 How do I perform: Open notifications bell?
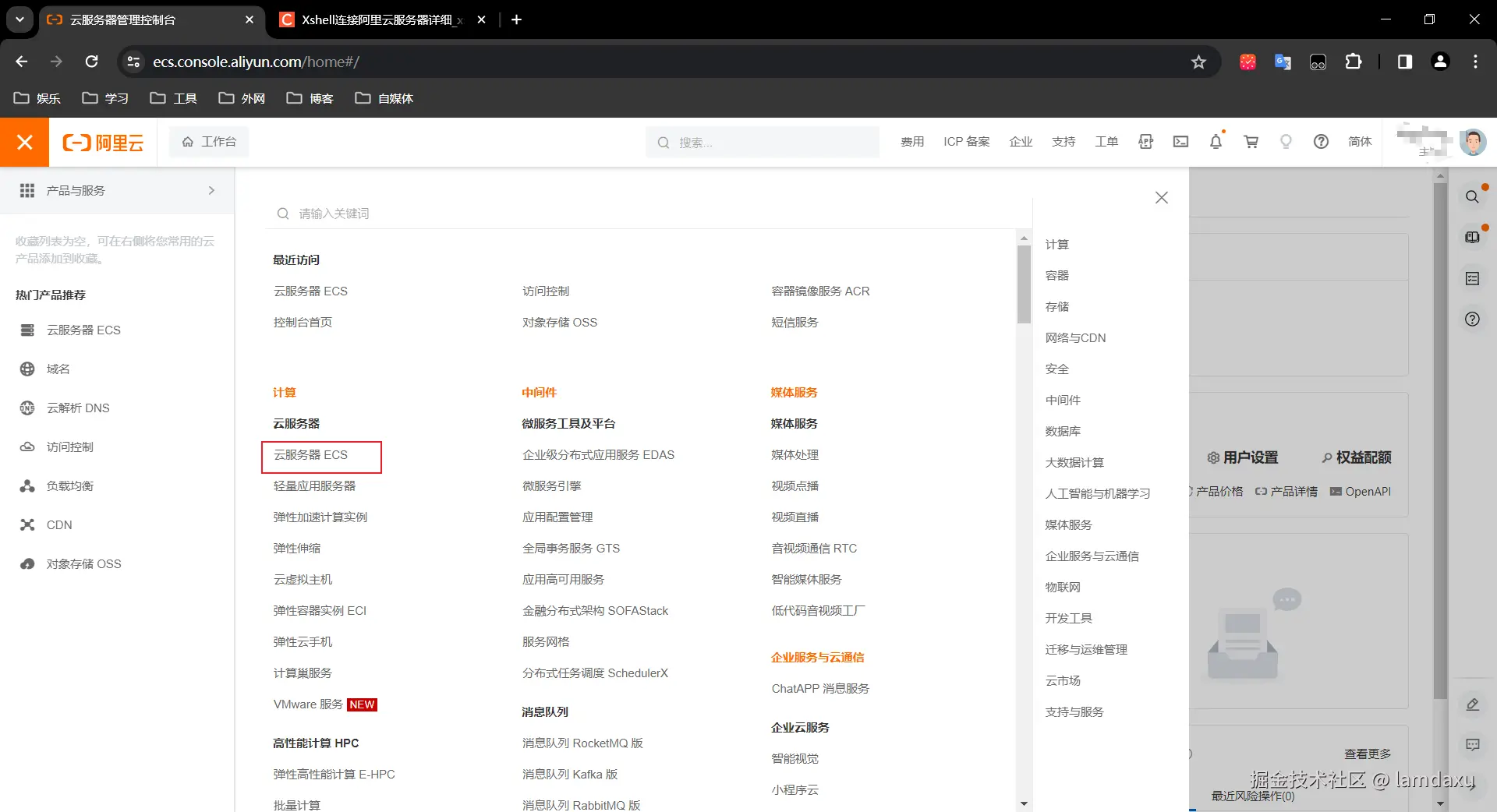[x=1216, y=142]
